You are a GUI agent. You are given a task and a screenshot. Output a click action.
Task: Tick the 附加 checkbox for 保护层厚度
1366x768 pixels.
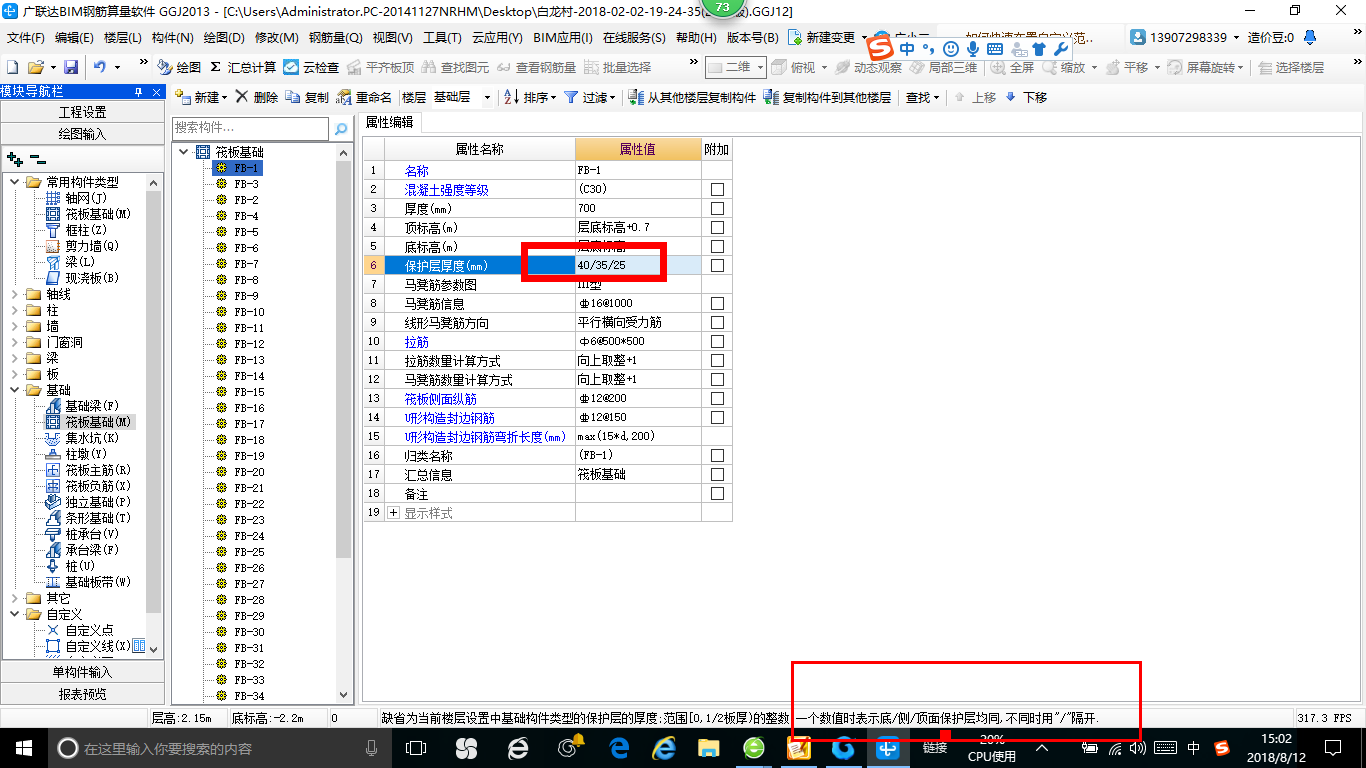pos(717,265)
